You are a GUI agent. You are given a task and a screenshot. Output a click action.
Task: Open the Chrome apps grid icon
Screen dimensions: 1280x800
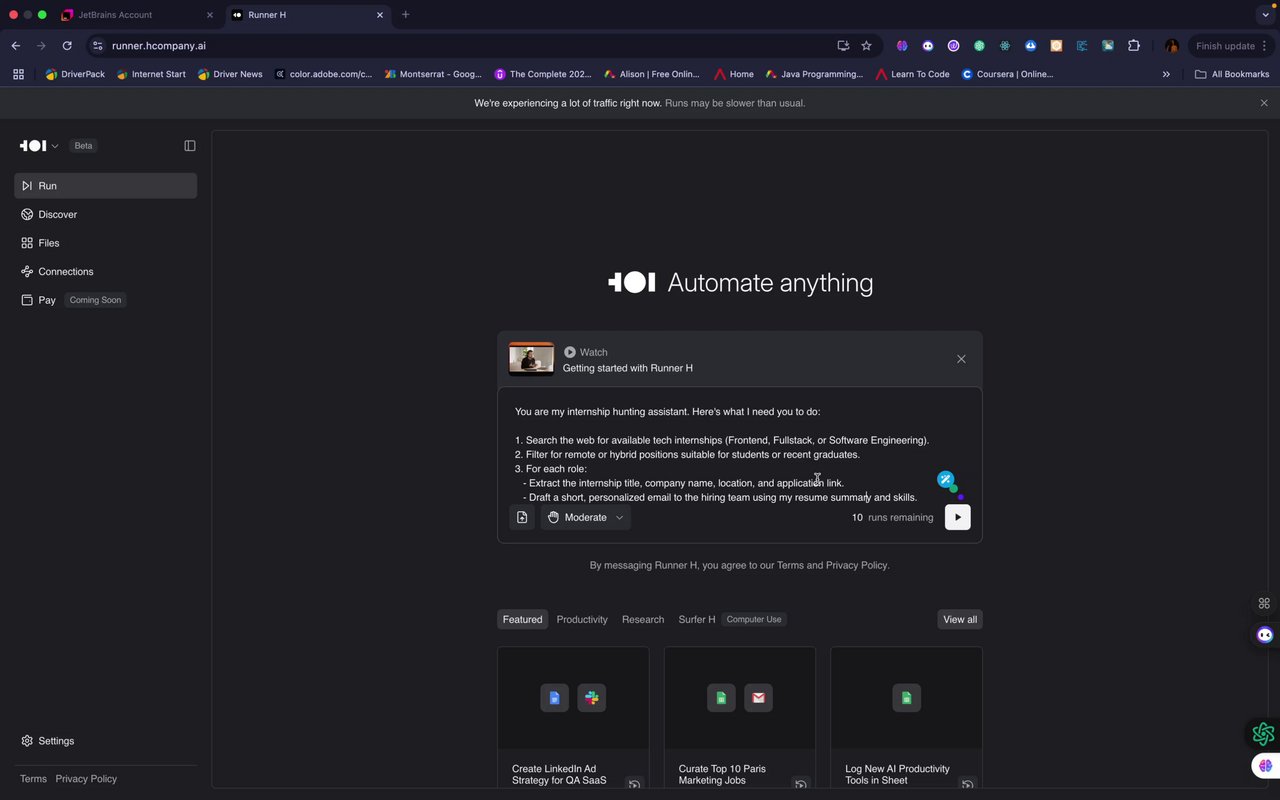point(18,74)
